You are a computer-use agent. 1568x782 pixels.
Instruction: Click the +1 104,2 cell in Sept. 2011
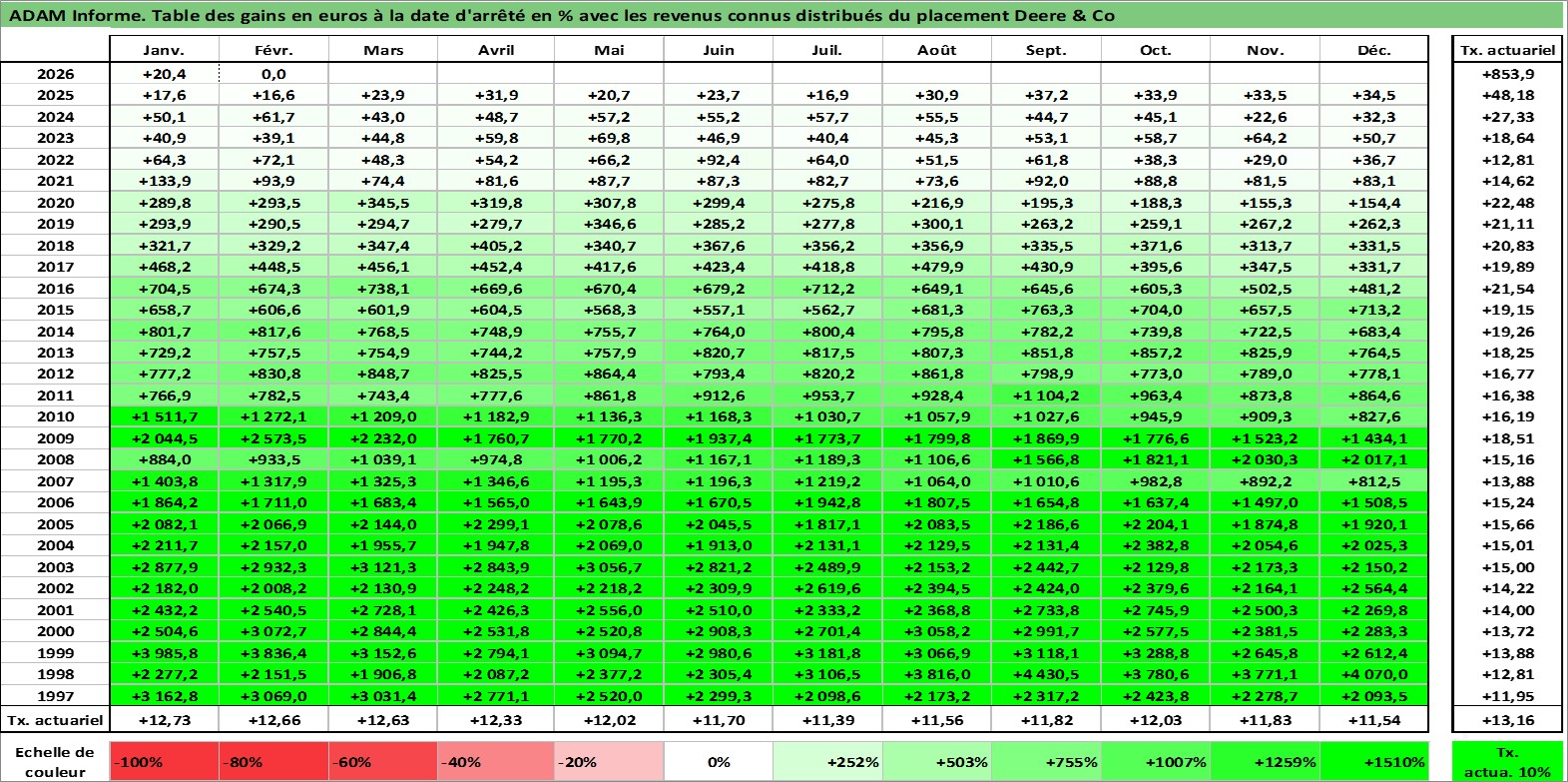coord(1046,395)
